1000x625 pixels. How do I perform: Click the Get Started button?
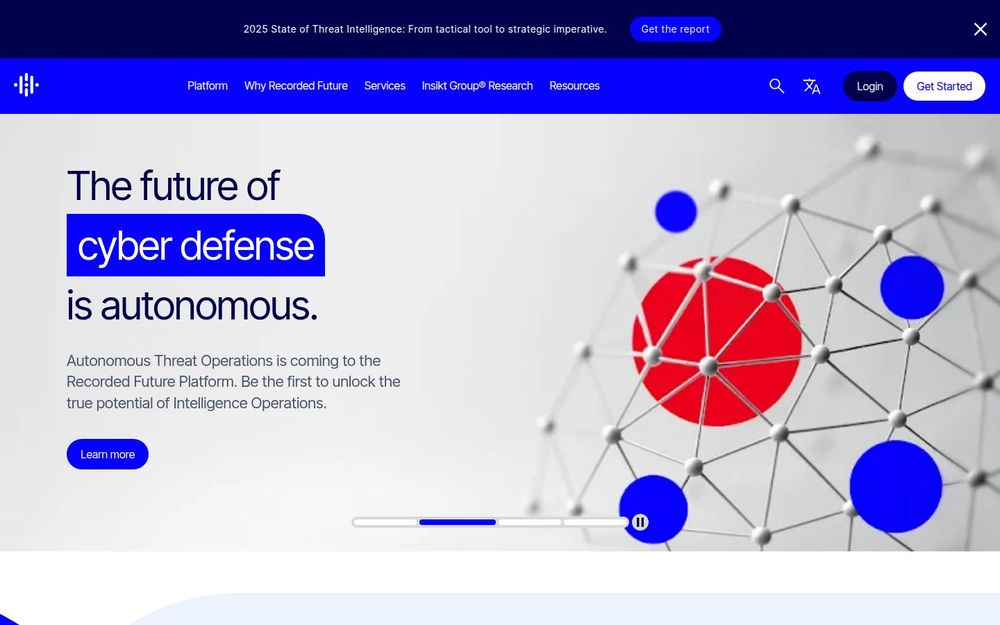[x=944, y=86]
